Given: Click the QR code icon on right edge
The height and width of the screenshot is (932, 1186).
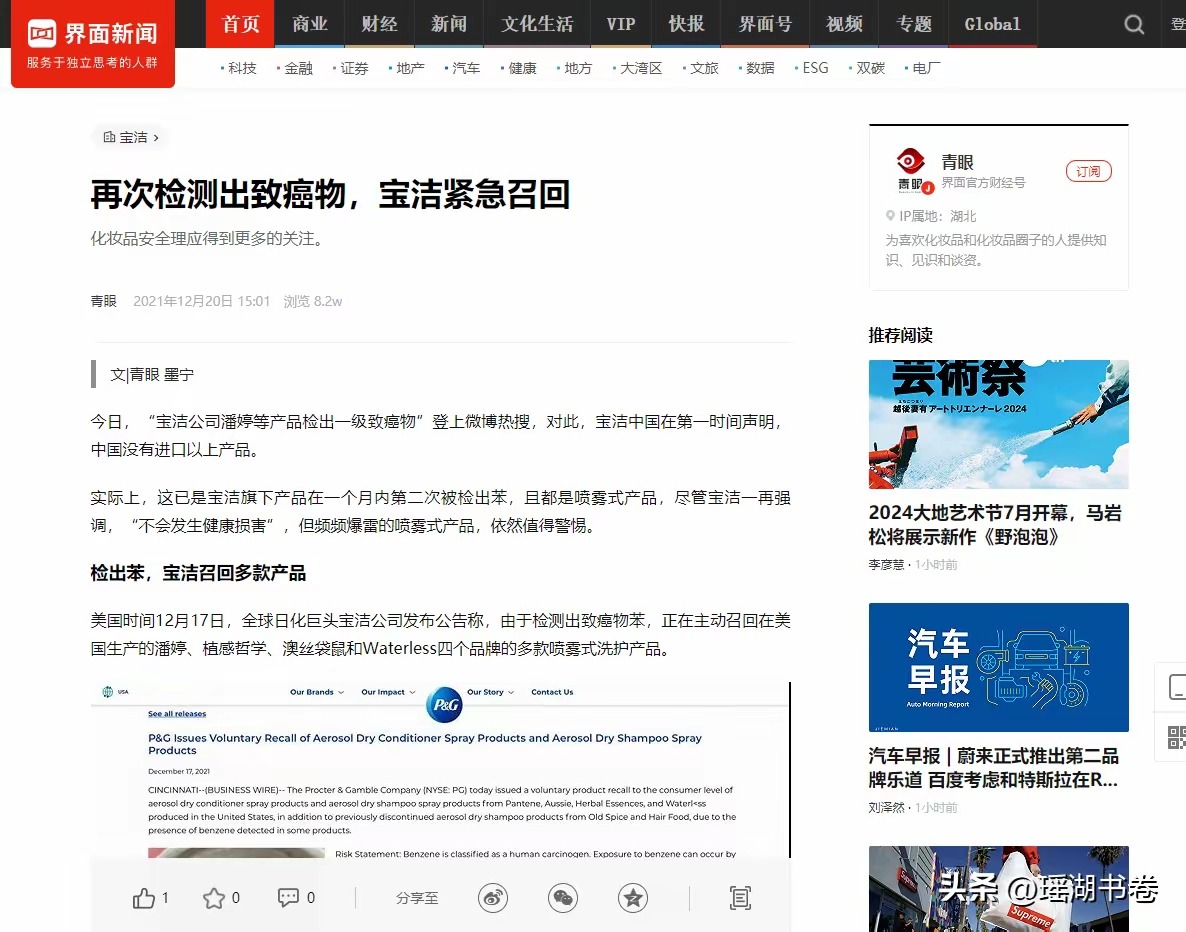Looking at the screenshot, I should click(1176, 738).
